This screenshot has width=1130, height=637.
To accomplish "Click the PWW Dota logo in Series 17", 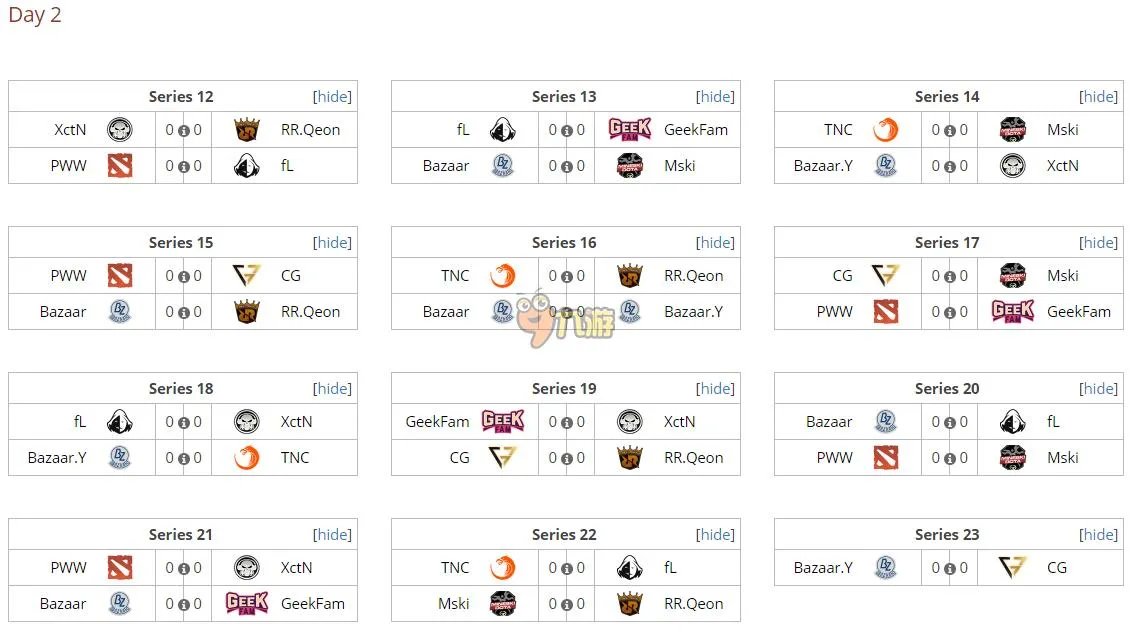I will pos(885,312).
